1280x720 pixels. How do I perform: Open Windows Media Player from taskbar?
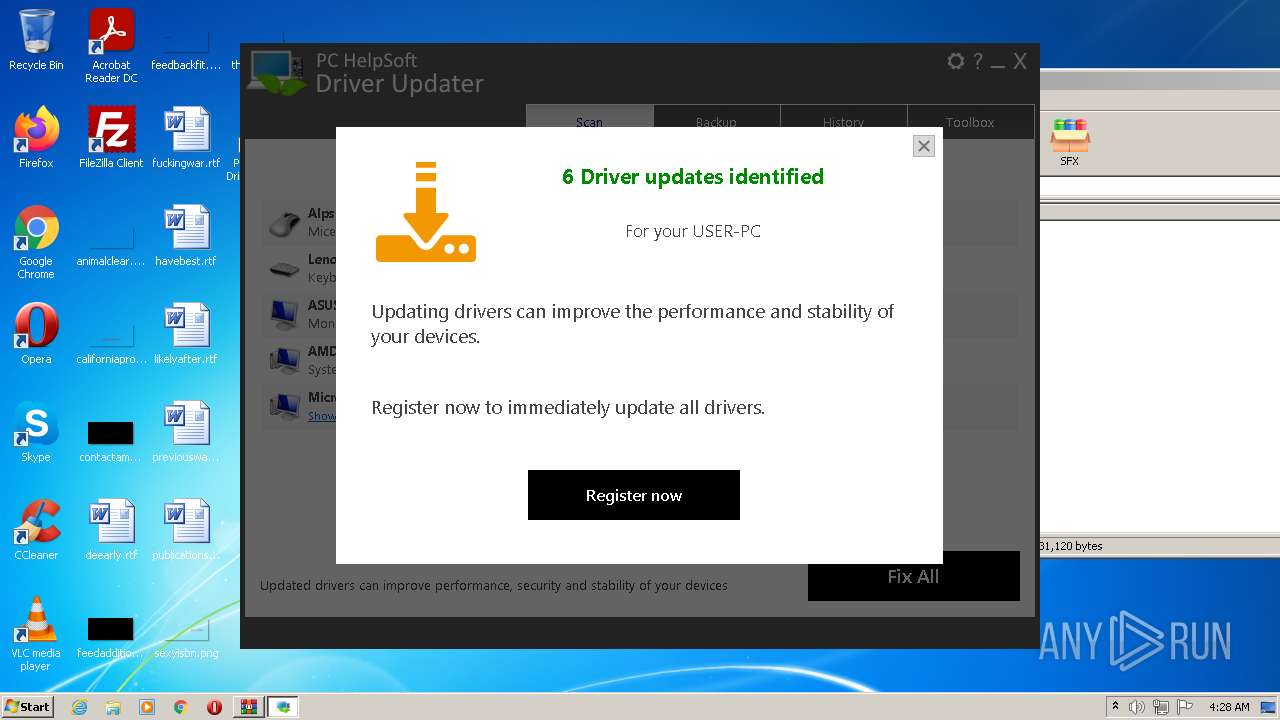pyautogui.click(x=147, y=707)
